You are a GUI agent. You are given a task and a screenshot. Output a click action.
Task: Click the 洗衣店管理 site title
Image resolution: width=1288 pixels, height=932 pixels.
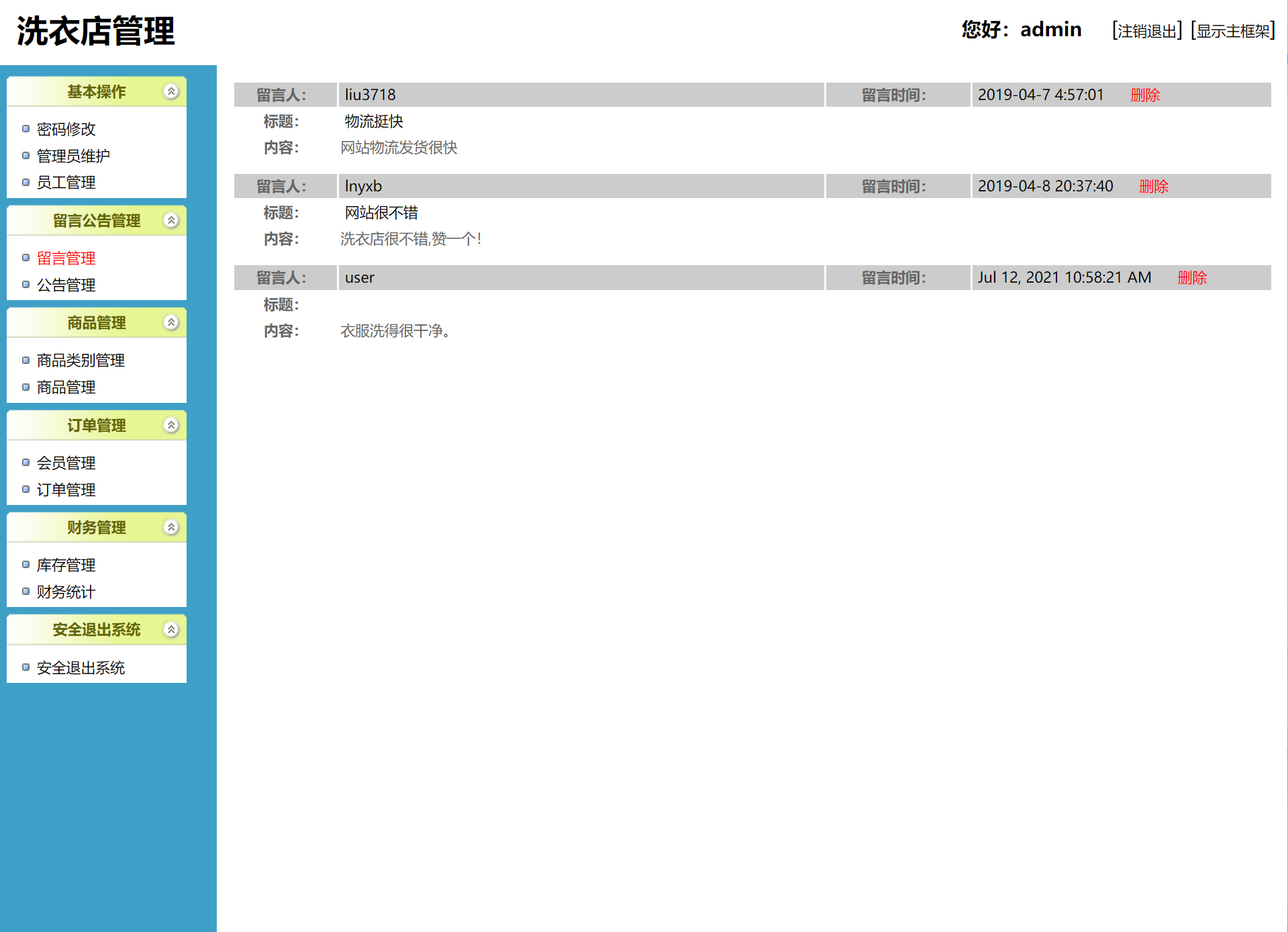(95, 32)
